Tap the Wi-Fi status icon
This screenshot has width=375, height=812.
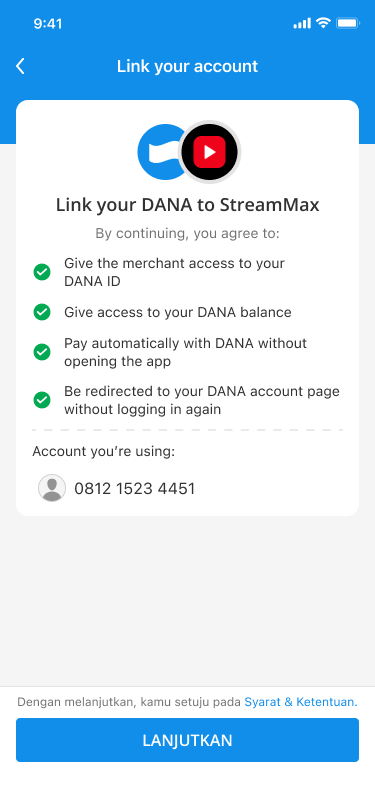(324, 23)
